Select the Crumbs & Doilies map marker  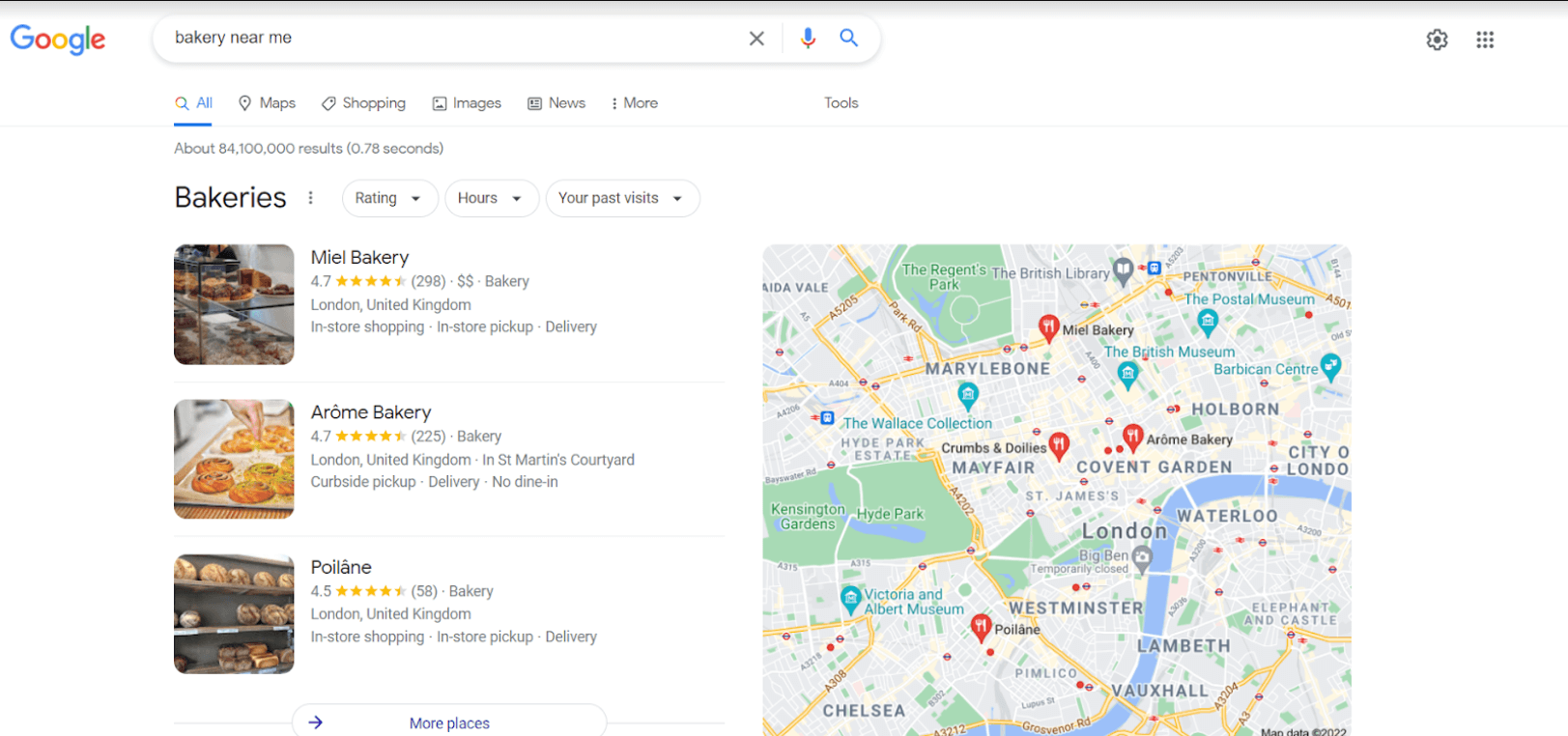pos(1059,446)
